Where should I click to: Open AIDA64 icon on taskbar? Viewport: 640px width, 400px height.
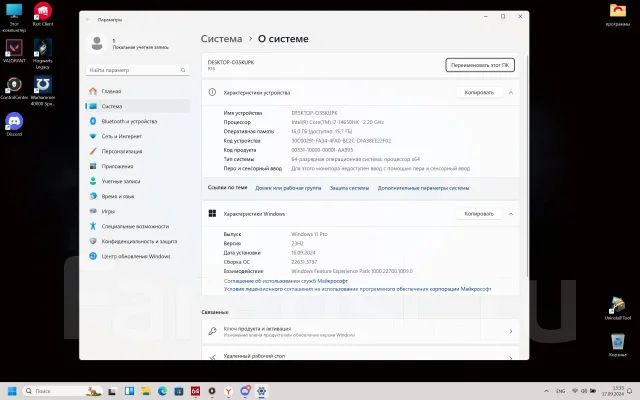pyautogui.click(x=196, y=391)
